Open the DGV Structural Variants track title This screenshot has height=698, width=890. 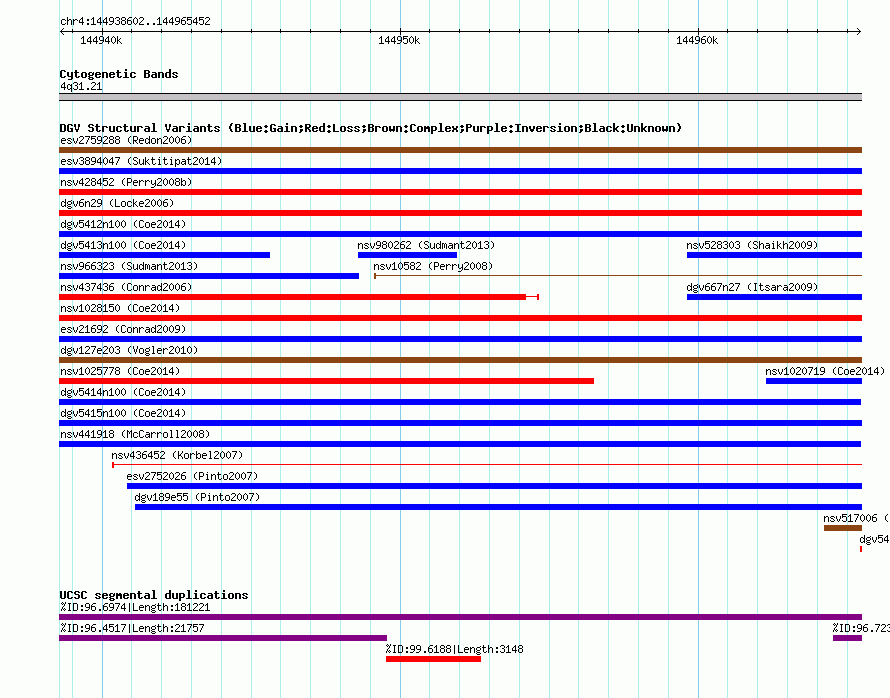[370, 128]
